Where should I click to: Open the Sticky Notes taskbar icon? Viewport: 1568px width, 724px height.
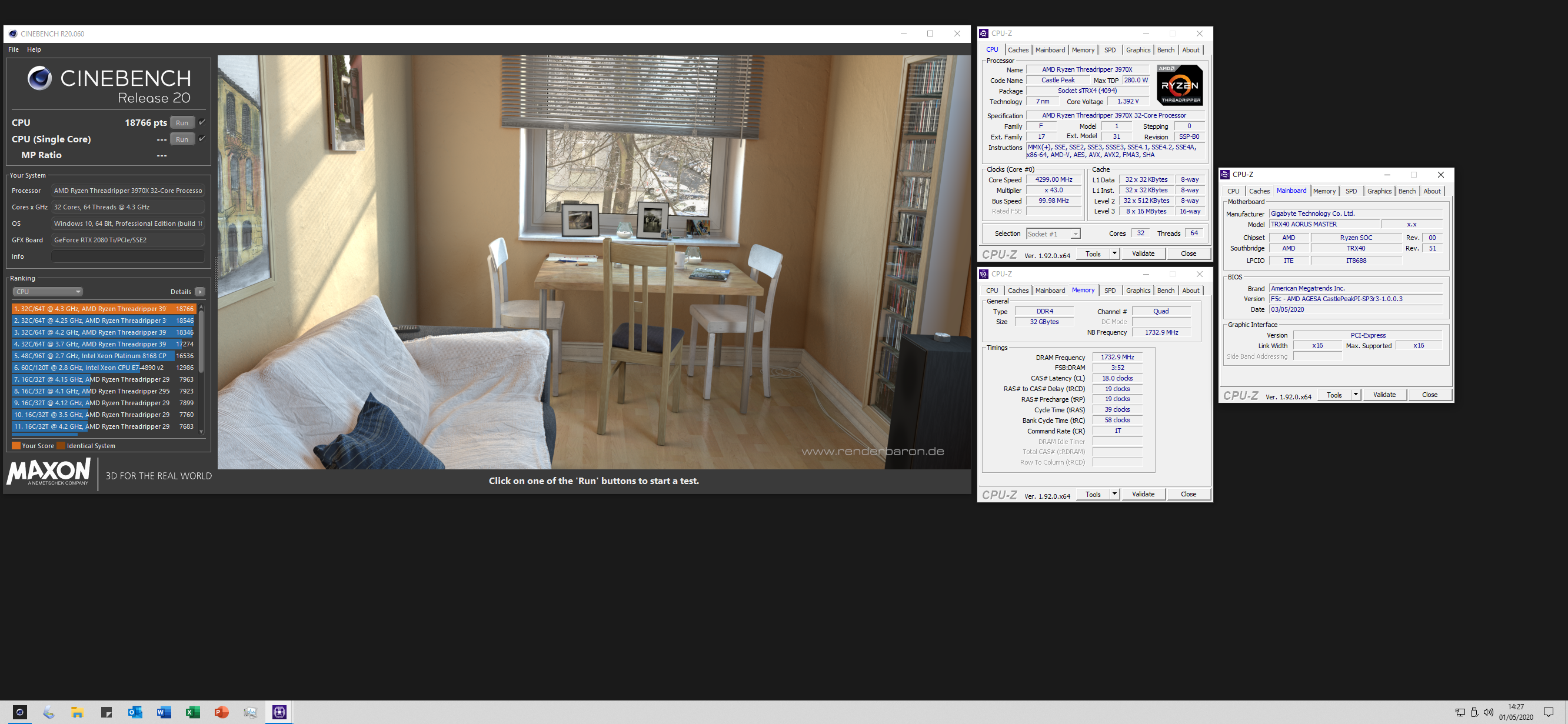106,712
